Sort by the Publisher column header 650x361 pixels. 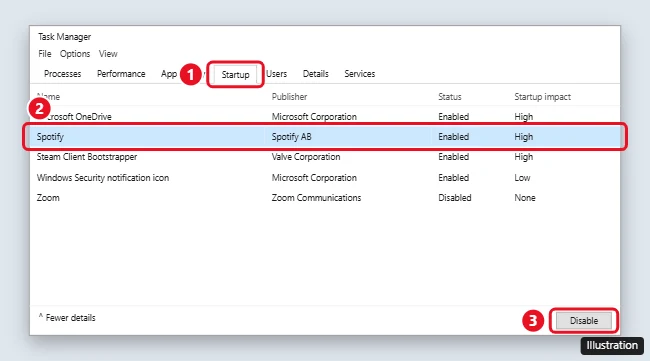point(289,97)
